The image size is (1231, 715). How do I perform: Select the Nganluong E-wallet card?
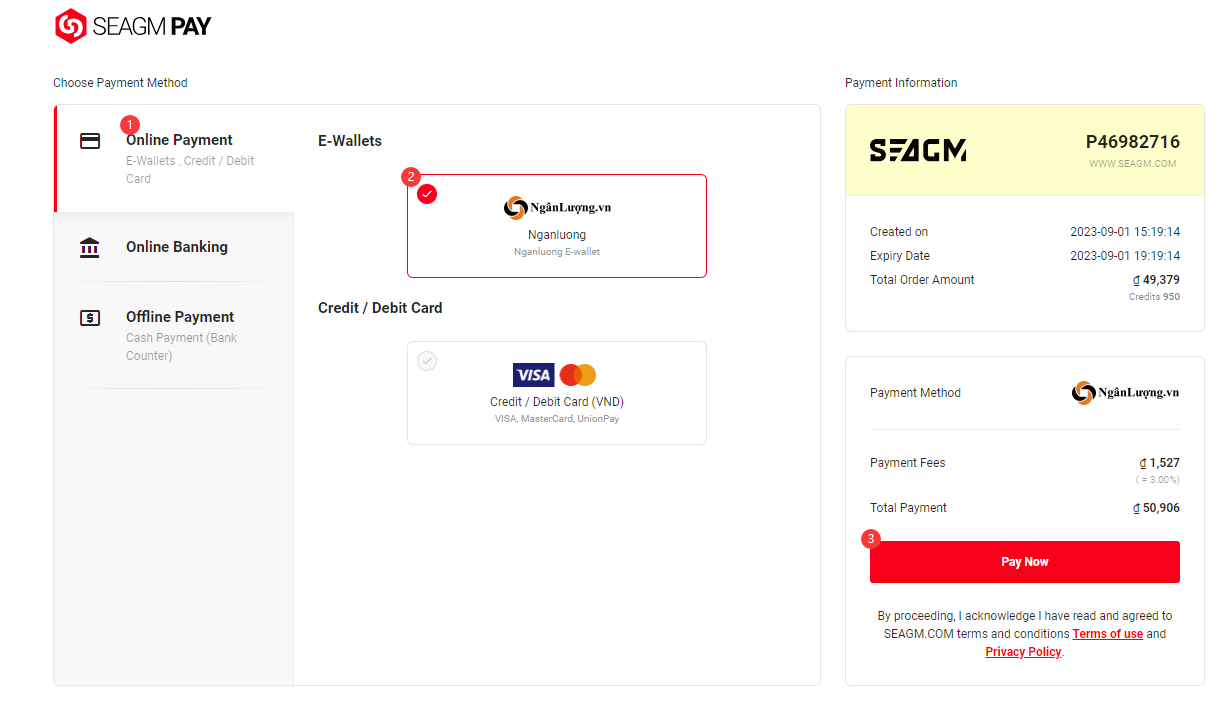(557, 226)
